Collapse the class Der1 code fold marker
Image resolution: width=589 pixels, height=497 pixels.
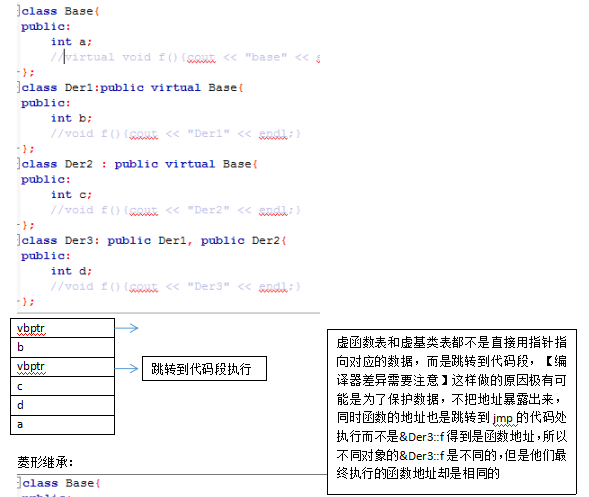(x=19, y=87)
